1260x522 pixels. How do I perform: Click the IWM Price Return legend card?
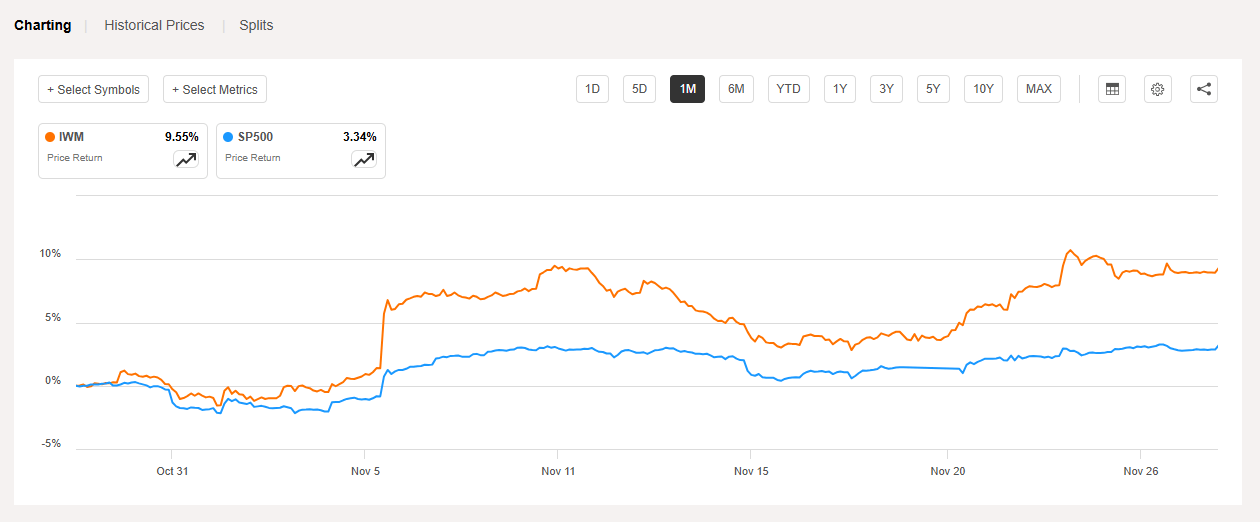pos(110,150)
